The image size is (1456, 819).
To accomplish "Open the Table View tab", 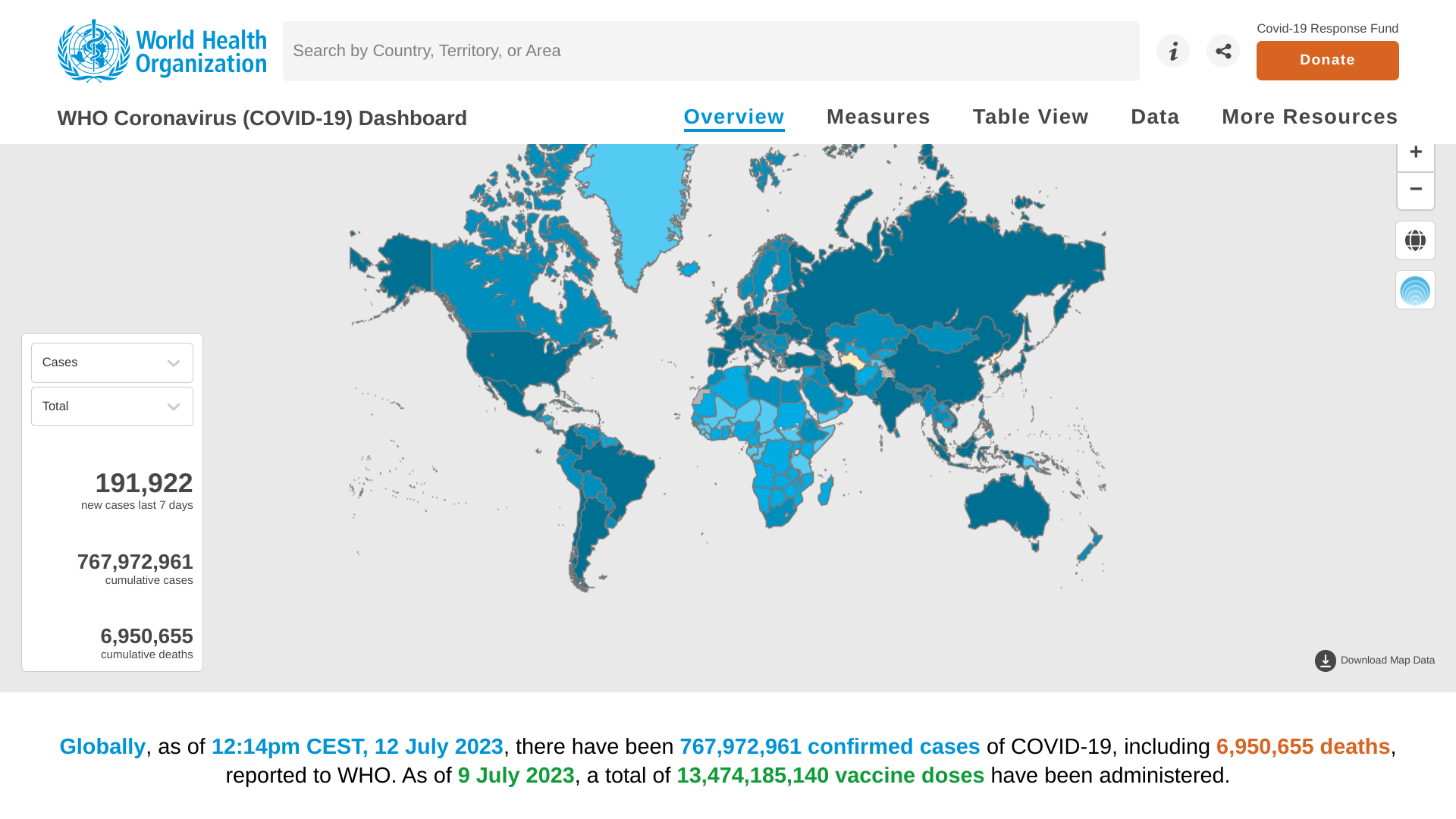I will [x=1030, y=117].
